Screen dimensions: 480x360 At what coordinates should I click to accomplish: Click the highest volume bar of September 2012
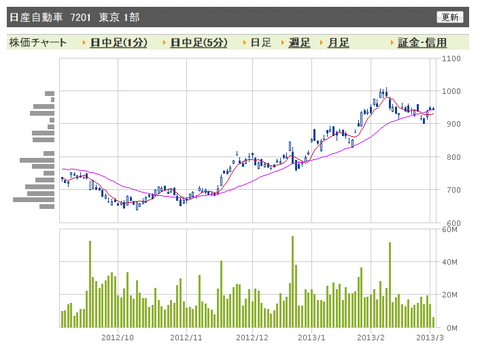click(90, 284)
